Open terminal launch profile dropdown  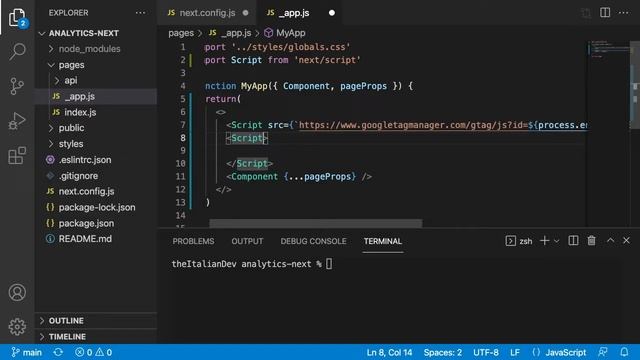pos(556,241)
